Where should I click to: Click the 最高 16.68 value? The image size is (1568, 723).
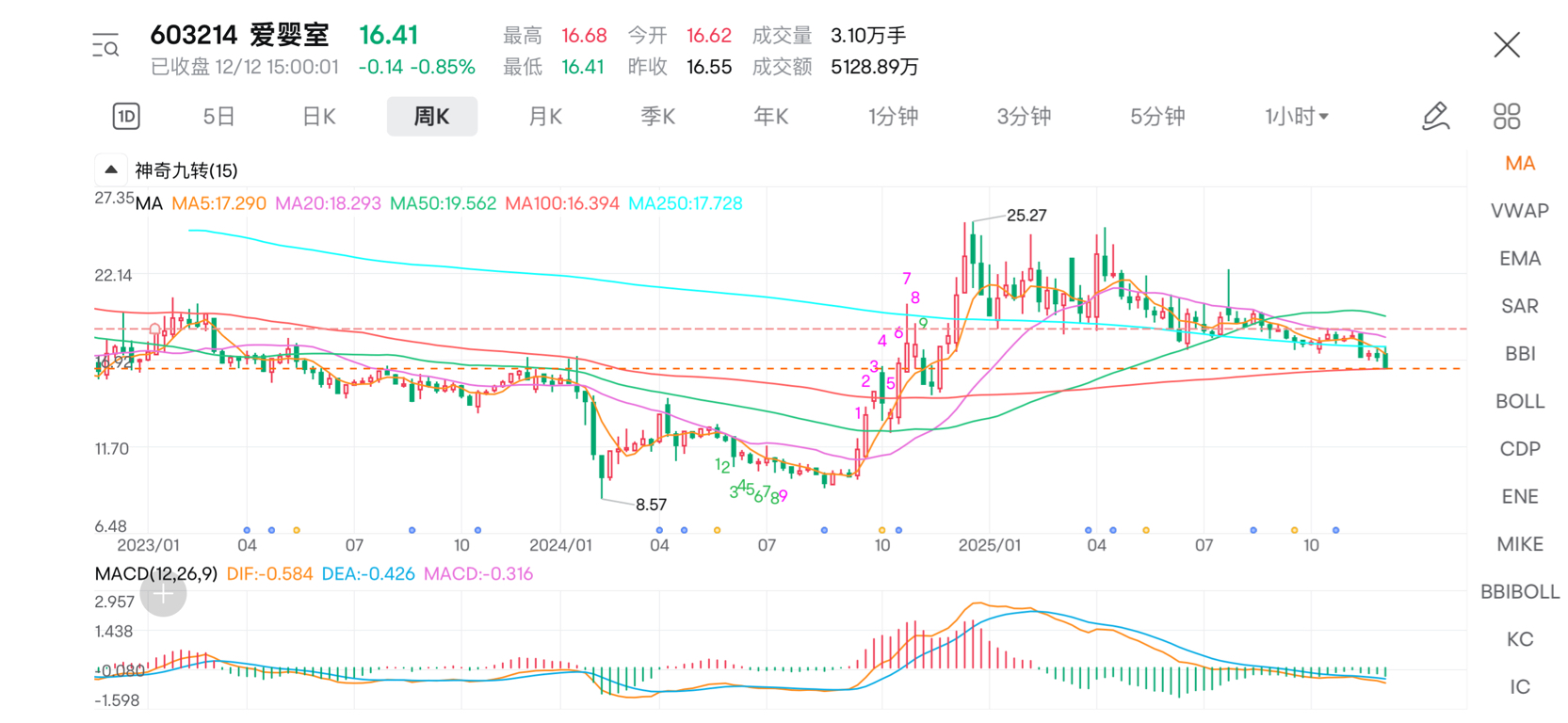584,36
